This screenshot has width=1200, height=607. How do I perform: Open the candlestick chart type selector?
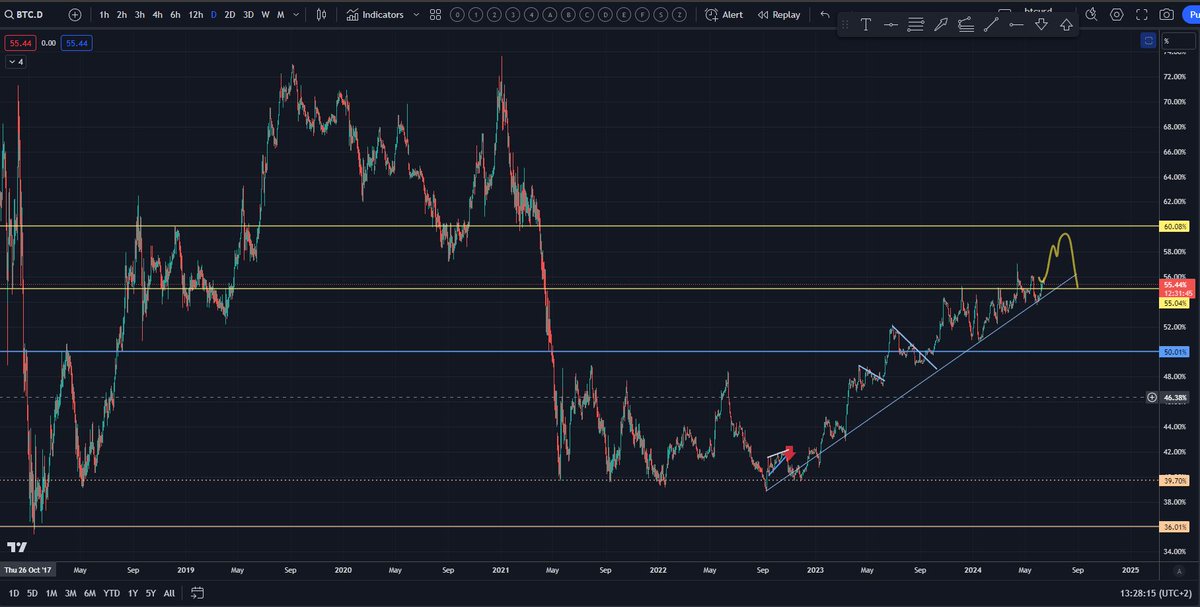pos(321,15)
